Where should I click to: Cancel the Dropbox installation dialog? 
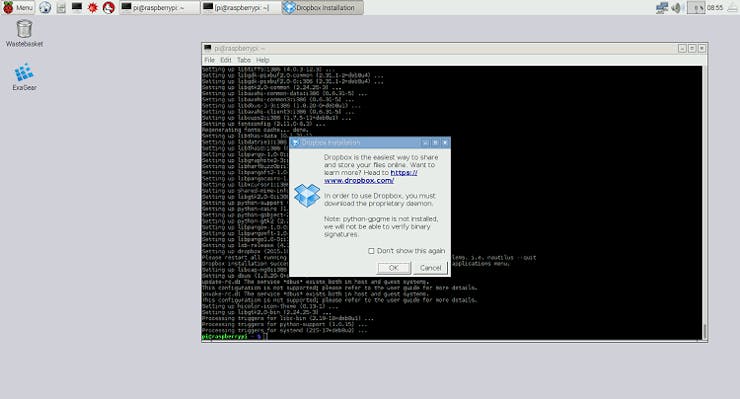[430, 268]
